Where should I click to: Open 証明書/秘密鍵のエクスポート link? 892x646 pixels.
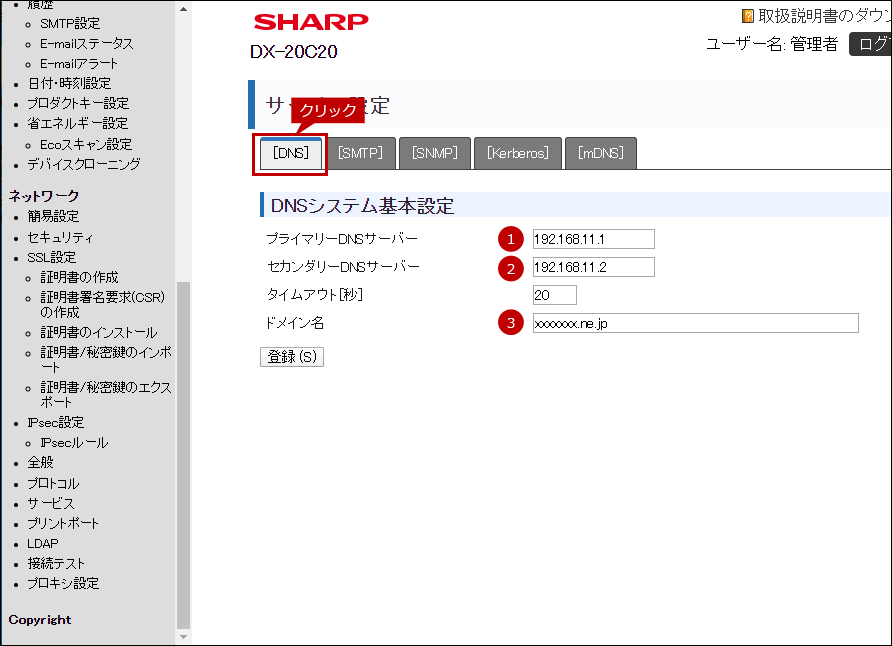point(106,395)
